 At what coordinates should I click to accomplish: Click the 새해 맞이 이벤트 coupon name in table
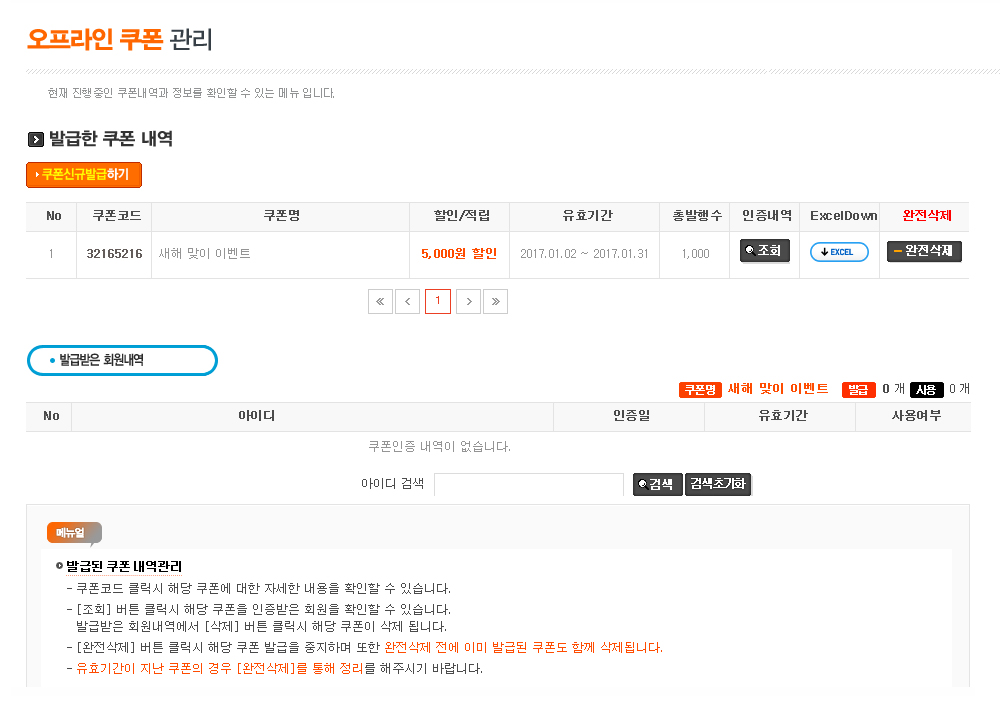(x=205, y=254)
